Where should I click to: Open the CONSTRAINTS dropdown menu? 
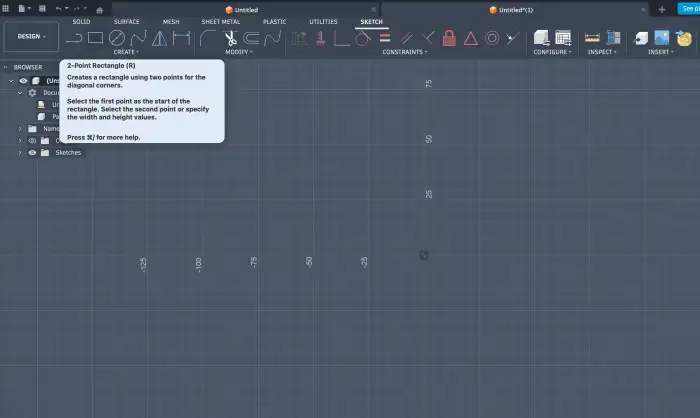click(404, 52)
